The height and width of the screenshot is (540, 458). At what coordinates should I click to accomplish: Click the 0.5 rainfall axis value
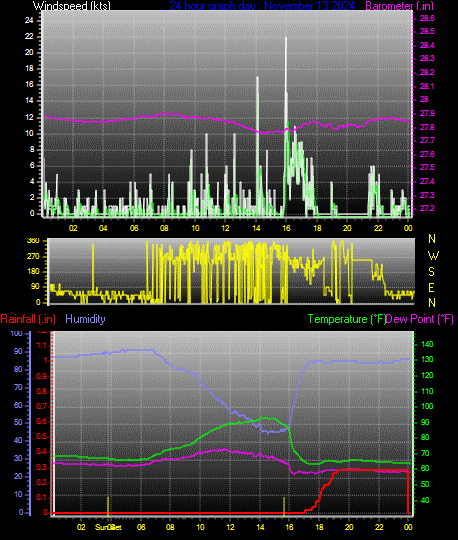(x=41, y=436)
